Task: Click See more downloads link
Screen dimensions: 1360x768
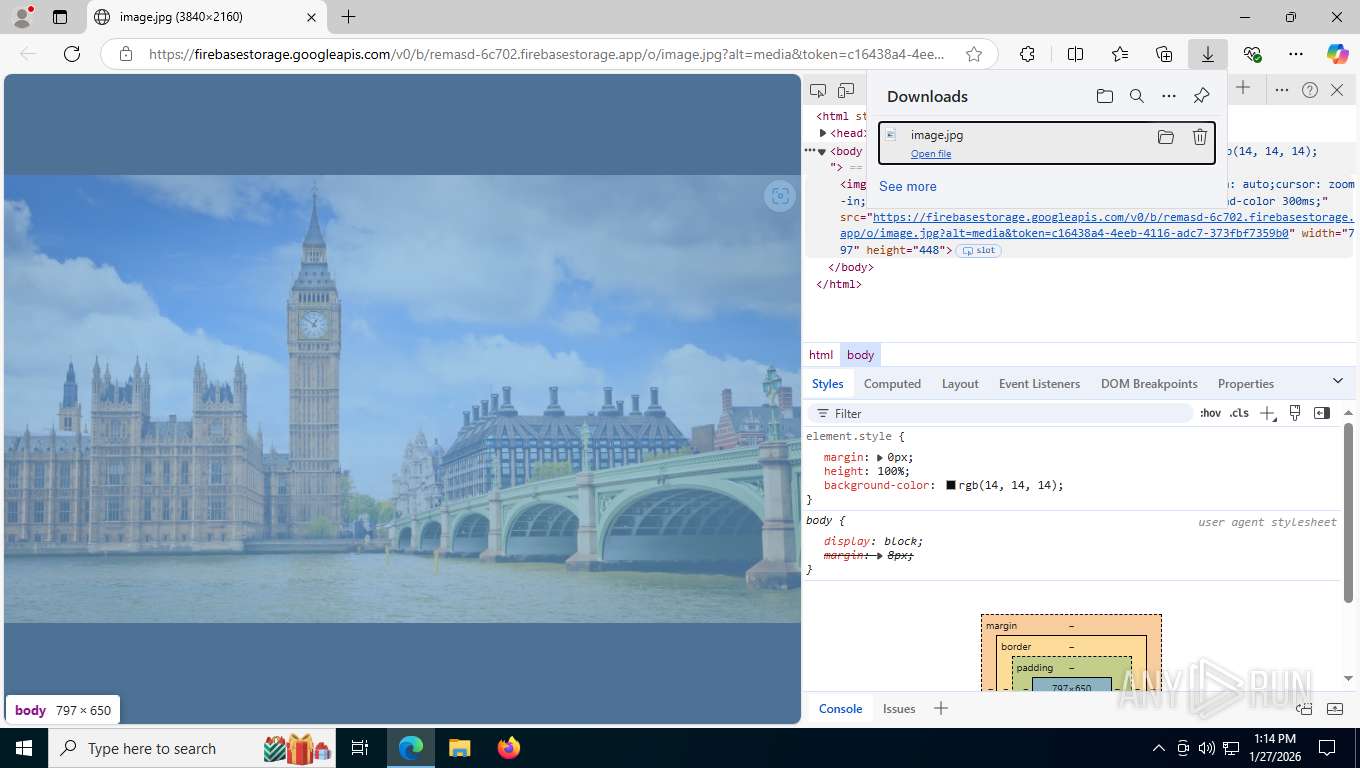Action: coord(908,186)
